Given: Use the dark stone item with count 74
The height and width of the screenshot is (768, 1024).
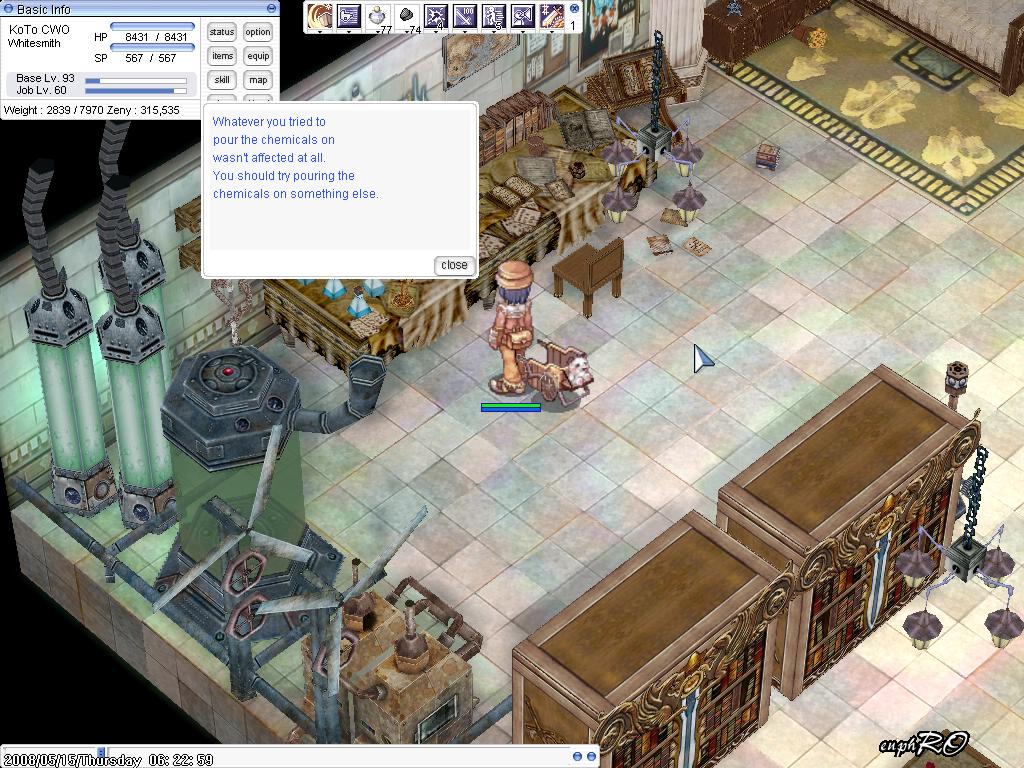Looking at the screenshot, I should coord(407,16).
